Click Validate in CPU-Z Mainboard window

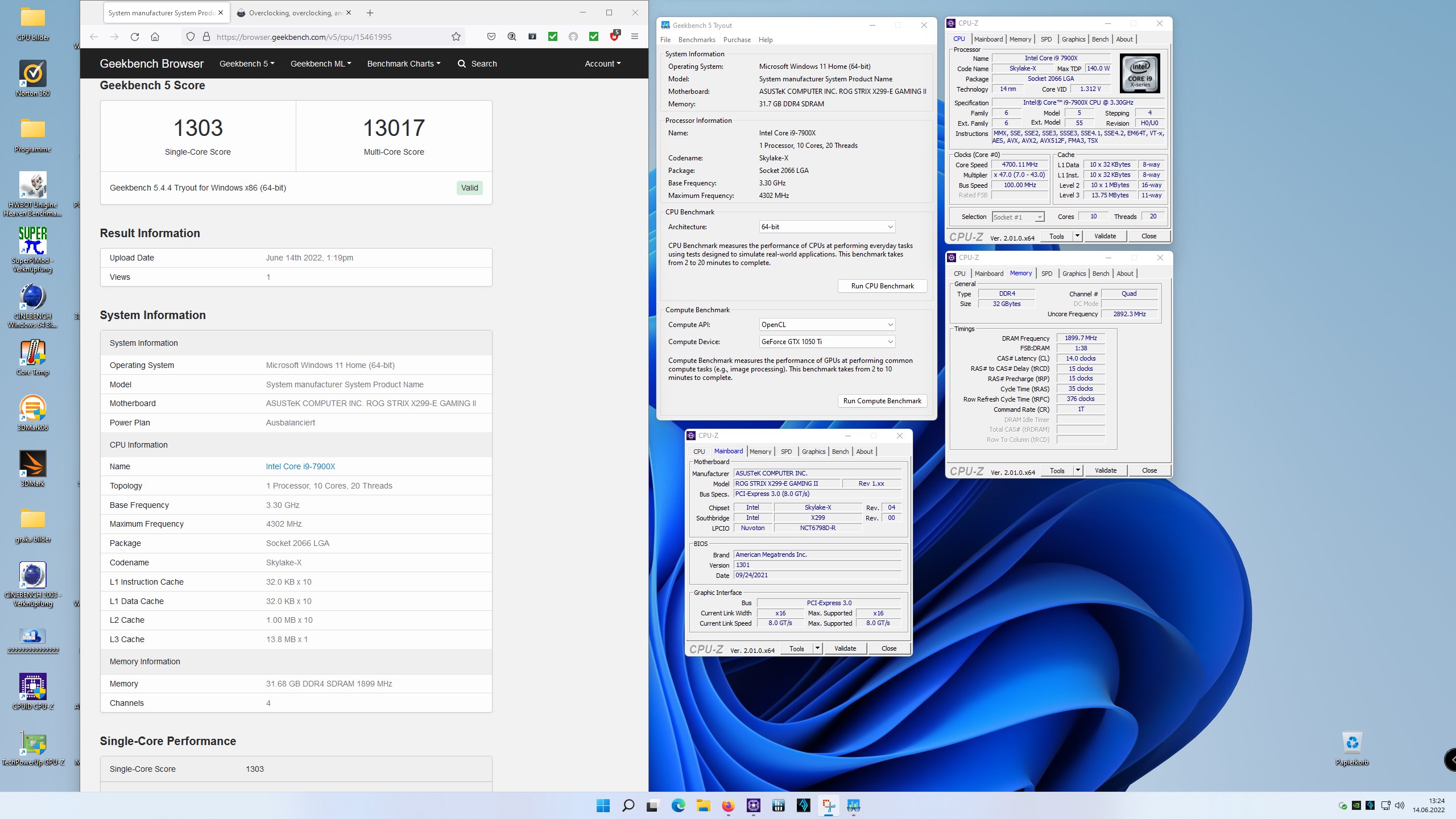coord(845,648)
